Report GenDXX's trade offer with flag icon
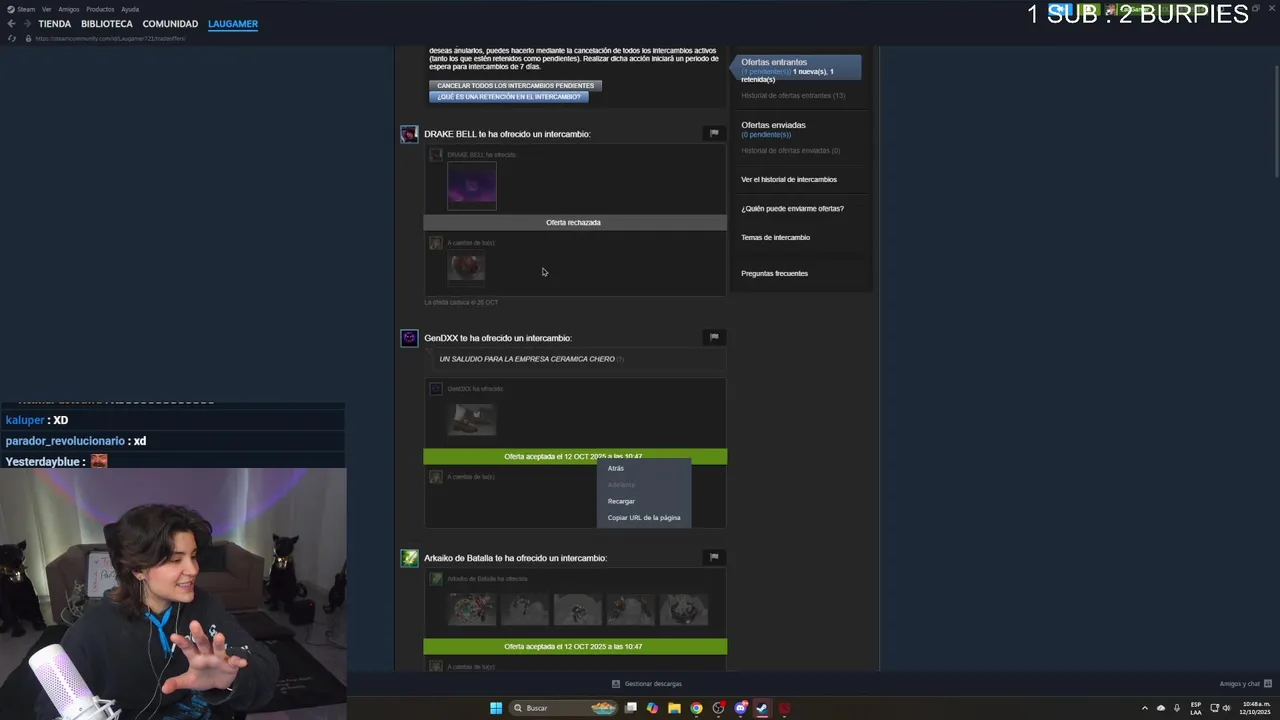Viewport: 1280px width, 720px height. [714, 337]
